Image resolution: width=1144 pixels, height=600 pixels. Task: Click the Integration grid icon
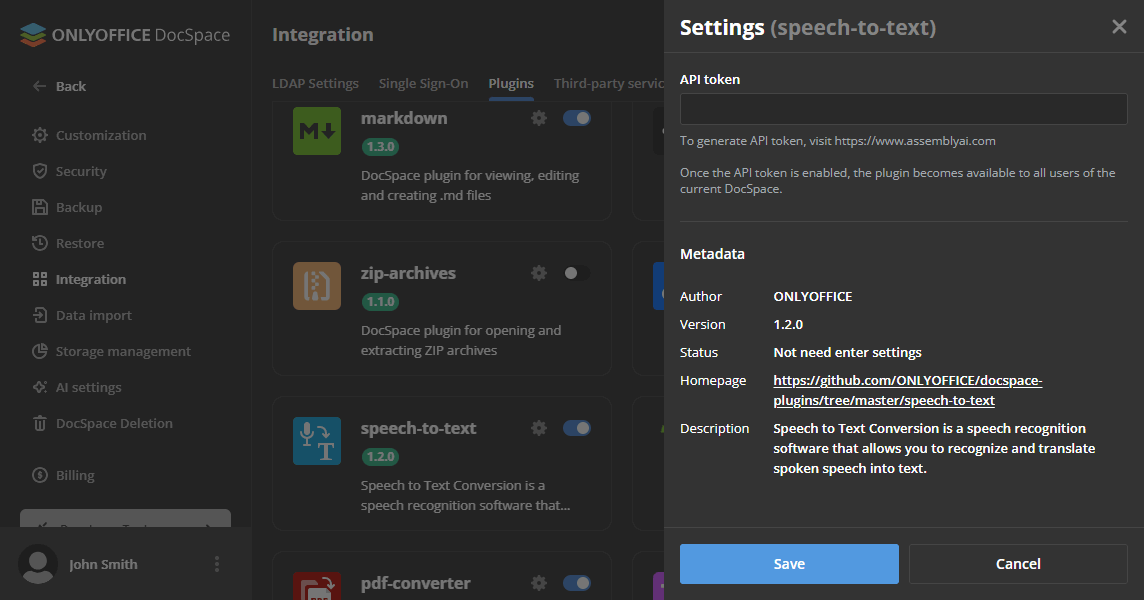point(39,279)
